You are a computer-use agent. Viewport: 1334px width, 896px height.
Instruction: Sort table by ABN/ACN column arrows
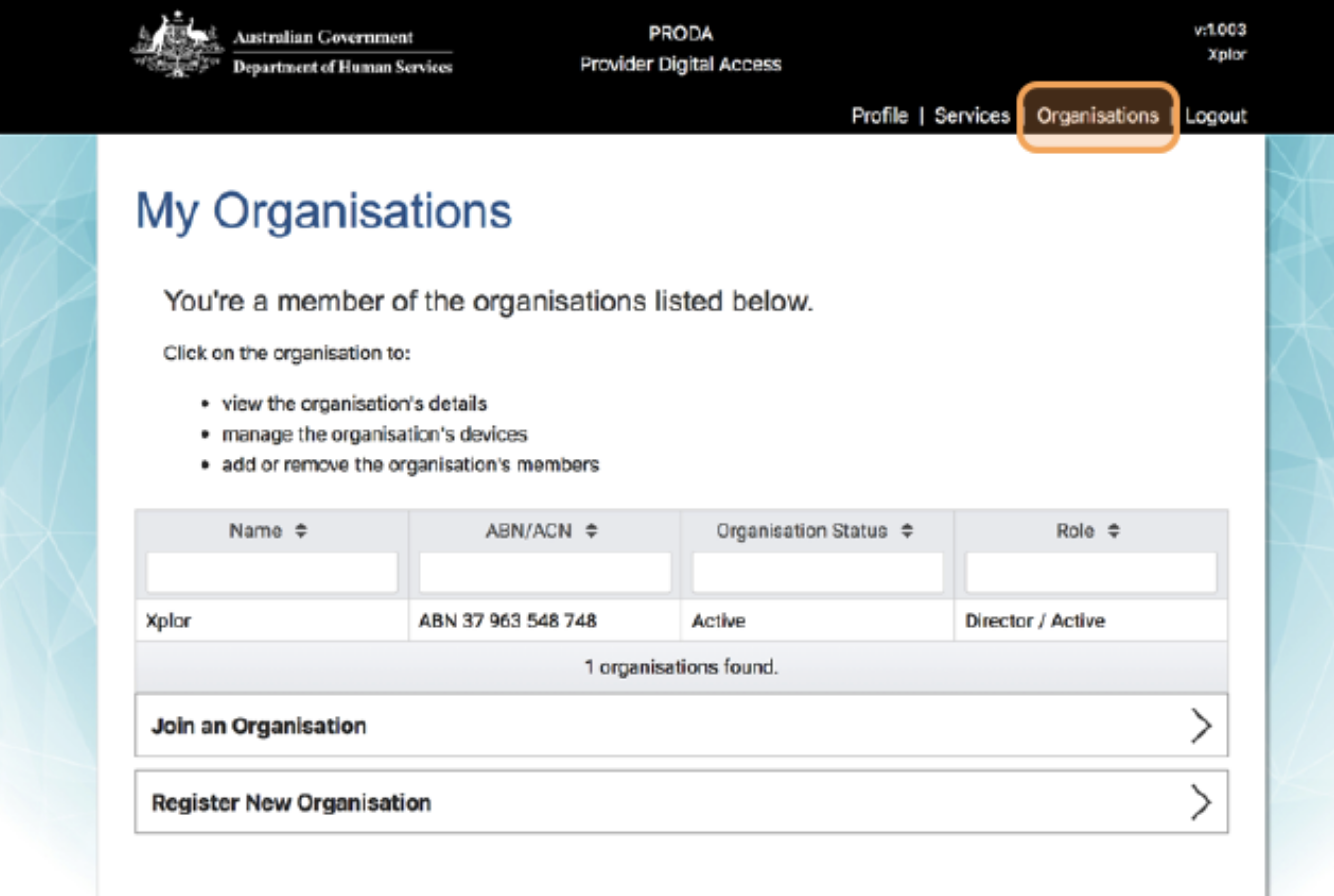click(591, 531)
